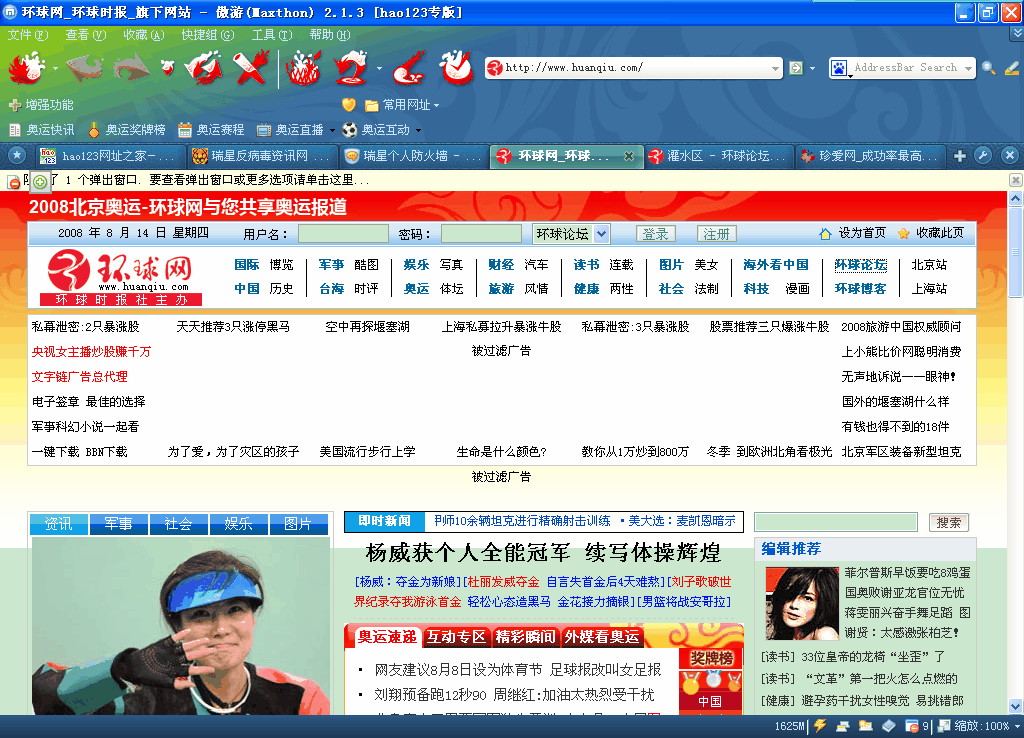Select the 奥运速递 tab
The image size is (1024, 738).
pos(387,637)
